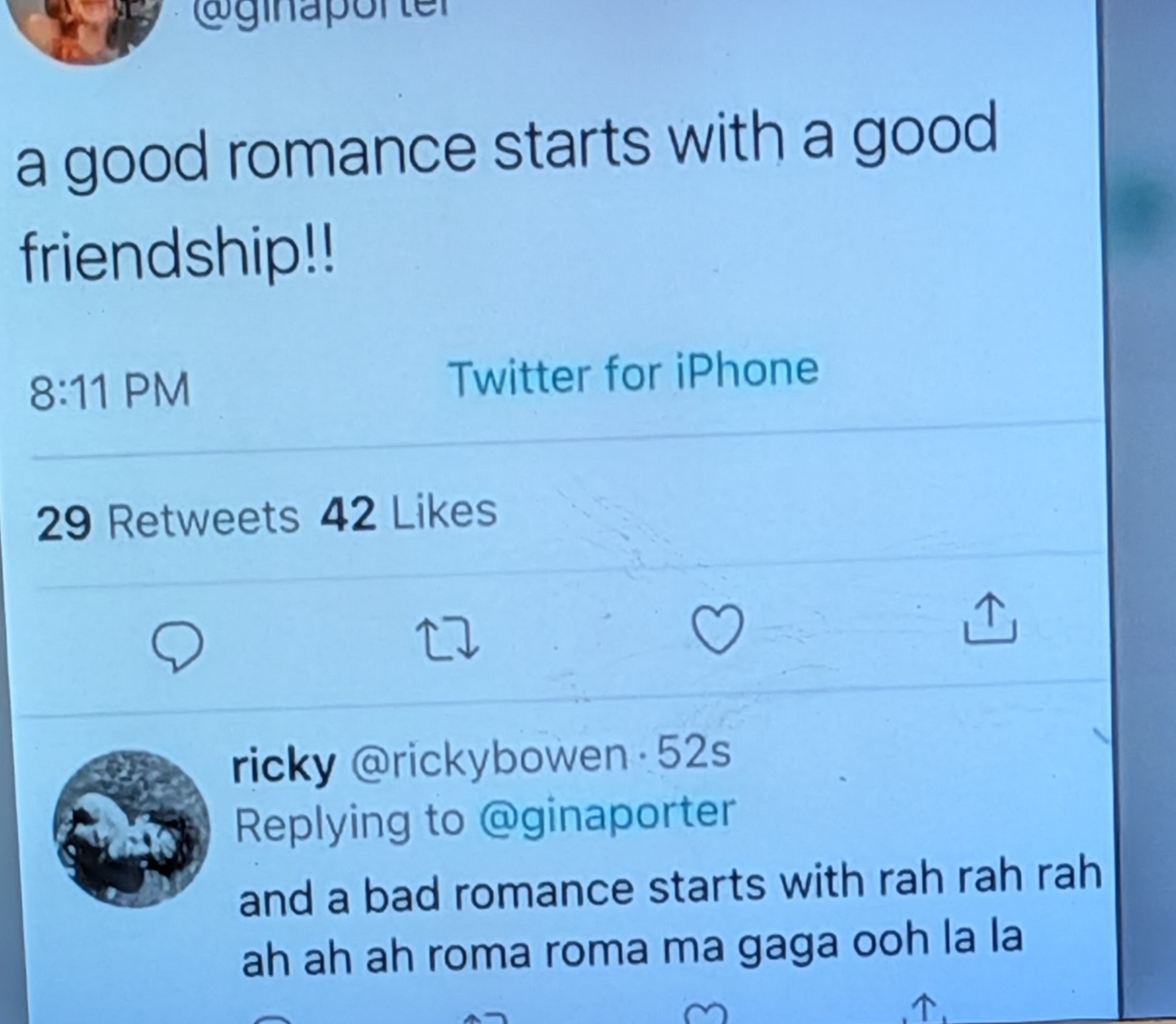Screen dimensions: 1176x1024
Task: Retweet ricky's 'bad romance' reply
Action: (485, 1017)
